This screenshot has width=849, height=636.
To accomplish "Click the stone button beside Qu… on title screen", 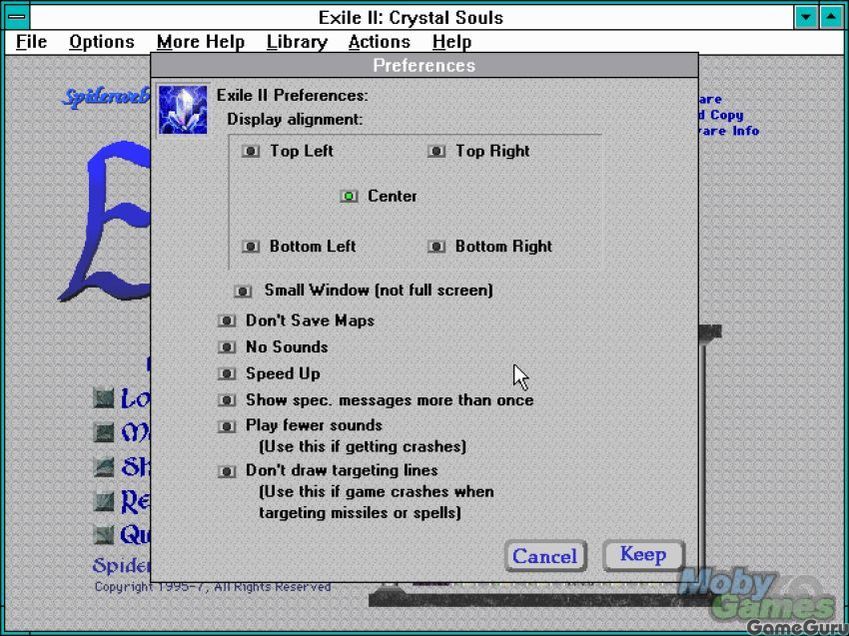I will point(103,535).
